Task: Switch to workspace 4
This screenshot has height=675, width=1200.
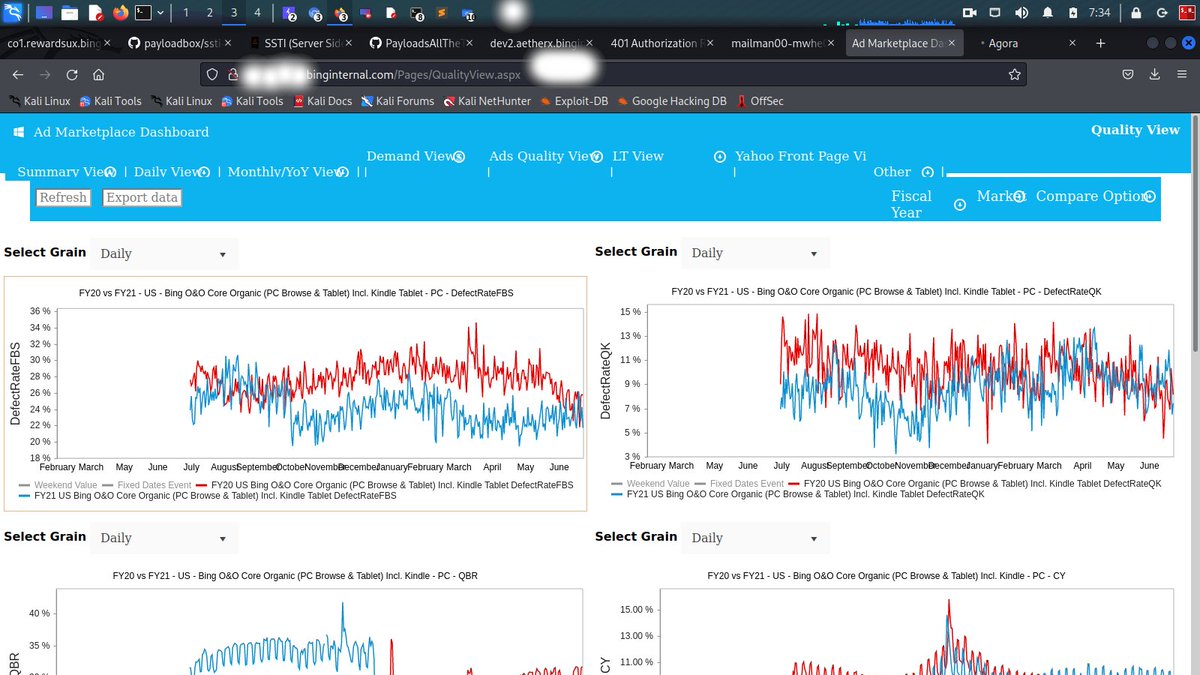Action: (x=258, y=13)
